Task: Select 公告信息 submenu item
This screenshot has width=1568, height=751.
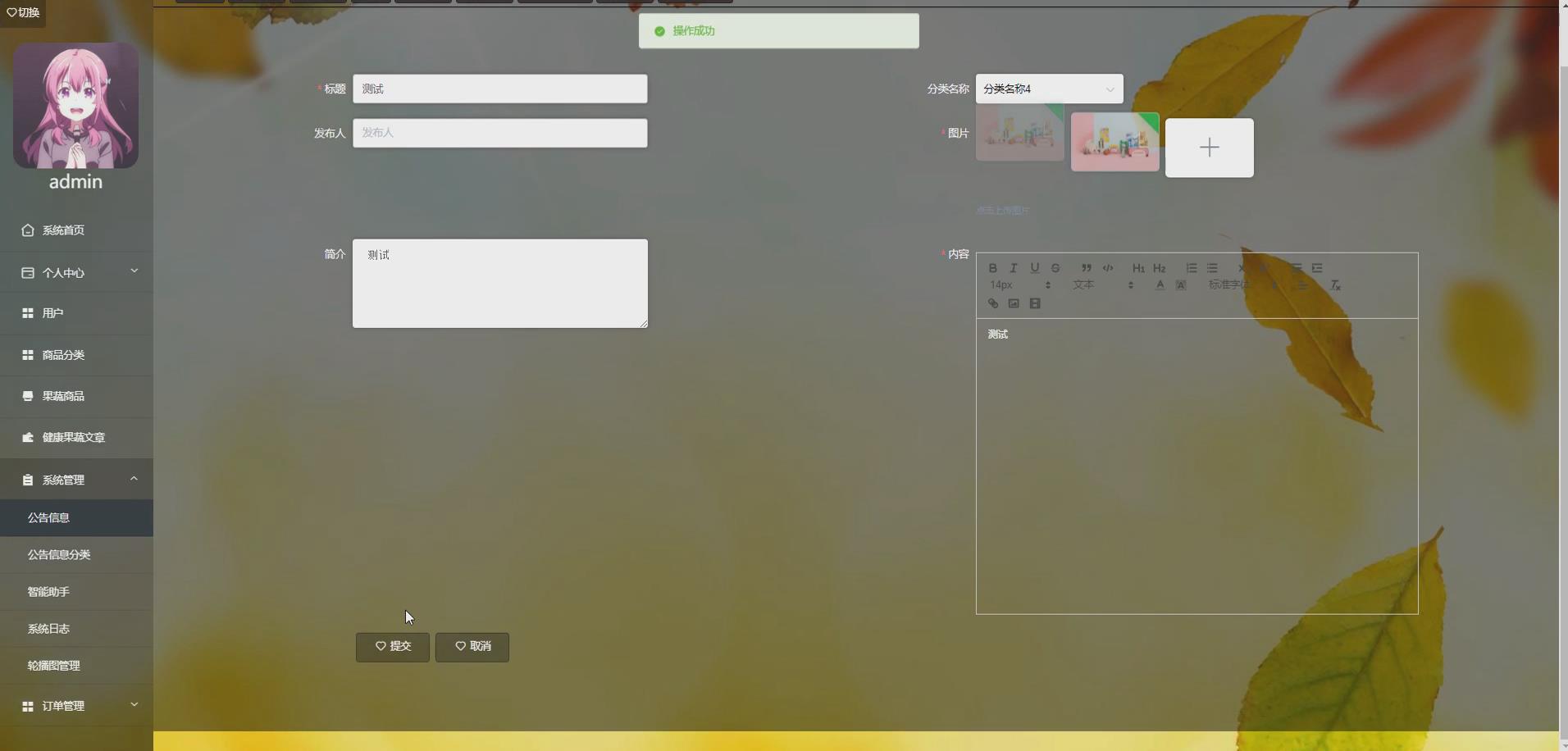Action: 76,518
